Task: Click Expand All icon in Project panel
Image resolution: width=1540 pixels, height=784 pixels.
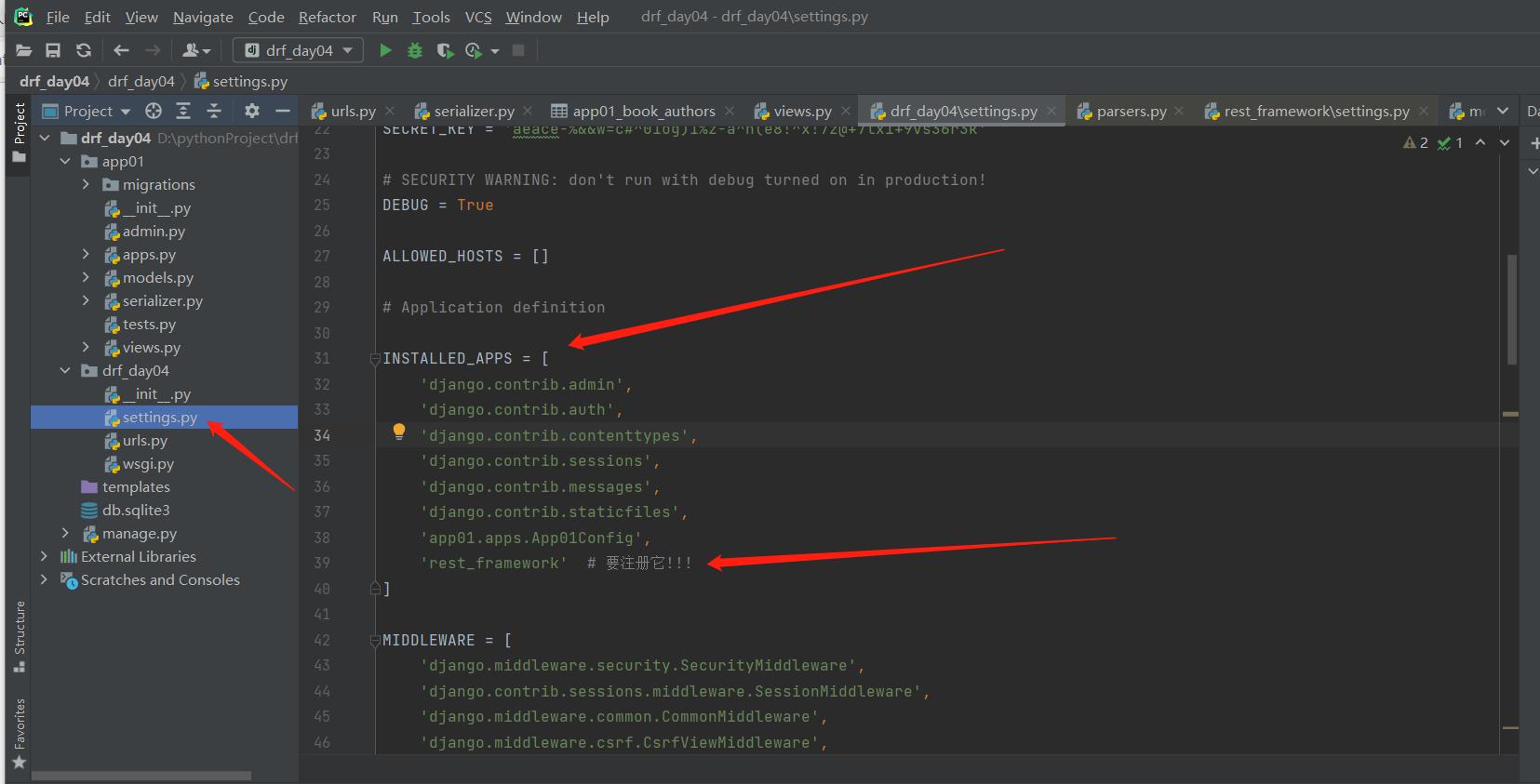Action: pyautogui.click(x=183, y=111)
